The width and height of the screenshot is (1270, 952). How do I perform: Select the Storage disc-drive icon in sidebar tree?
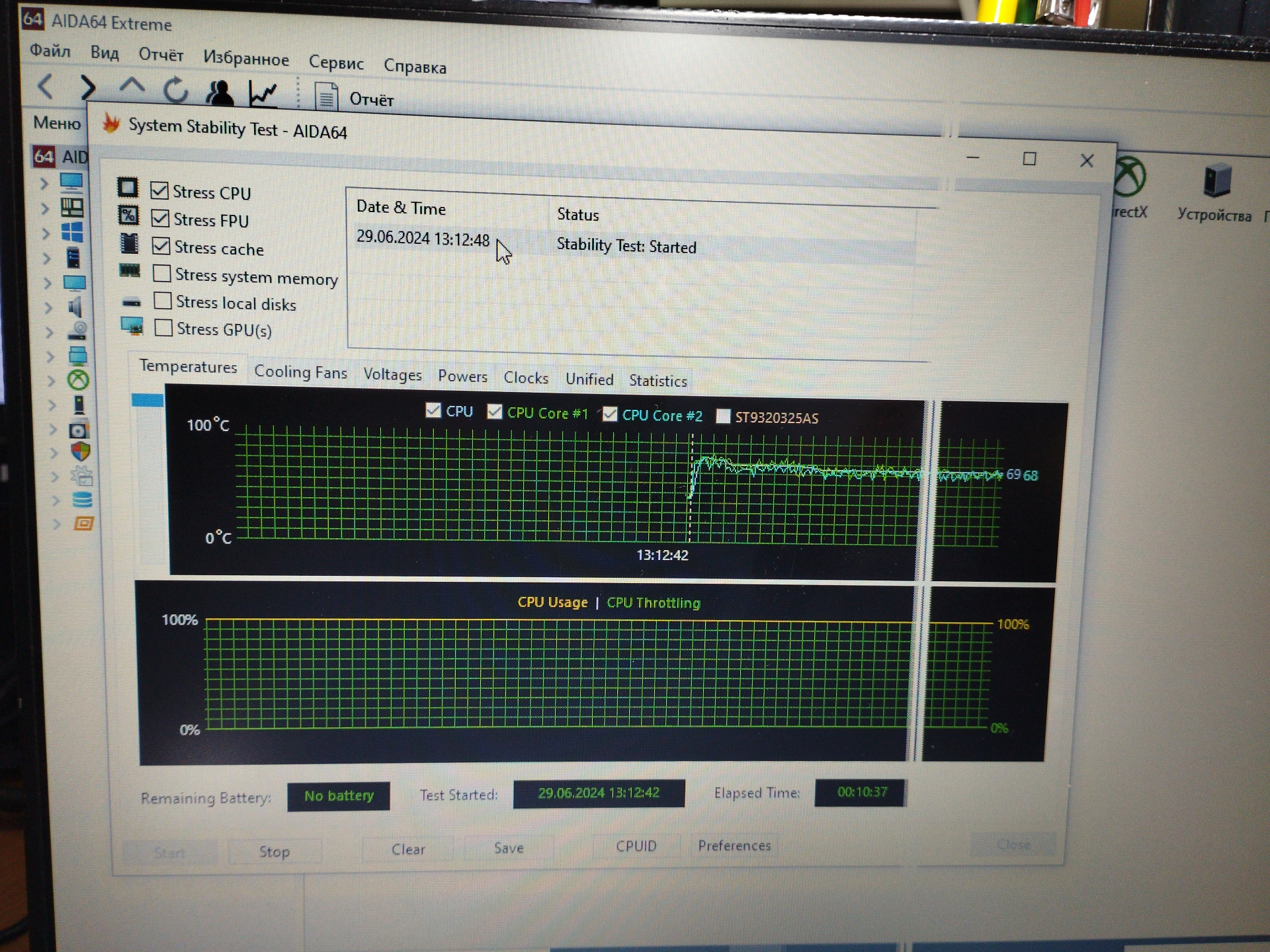click(77, 331)
